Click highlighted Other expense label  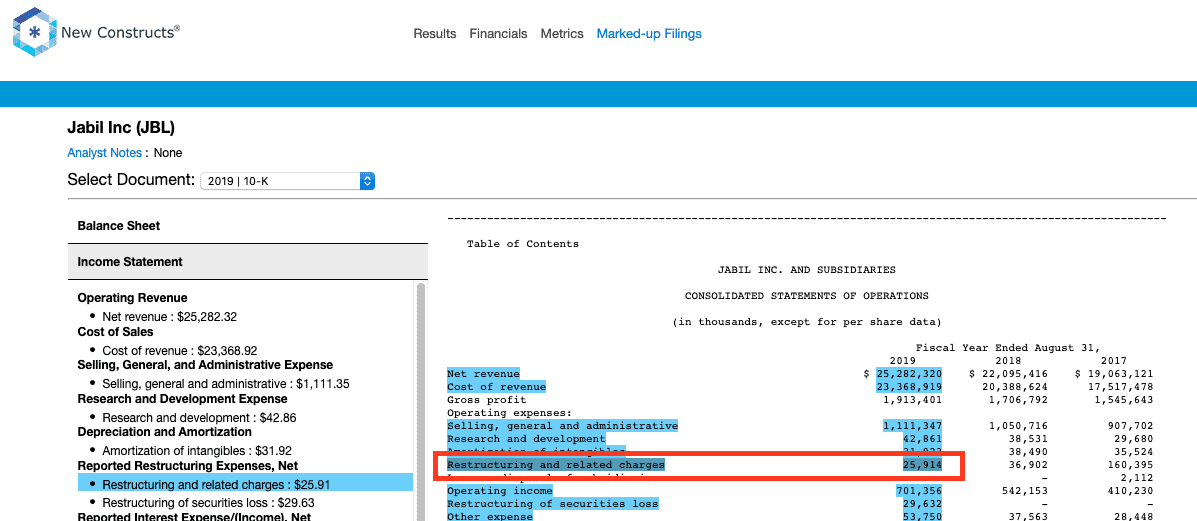490,516
